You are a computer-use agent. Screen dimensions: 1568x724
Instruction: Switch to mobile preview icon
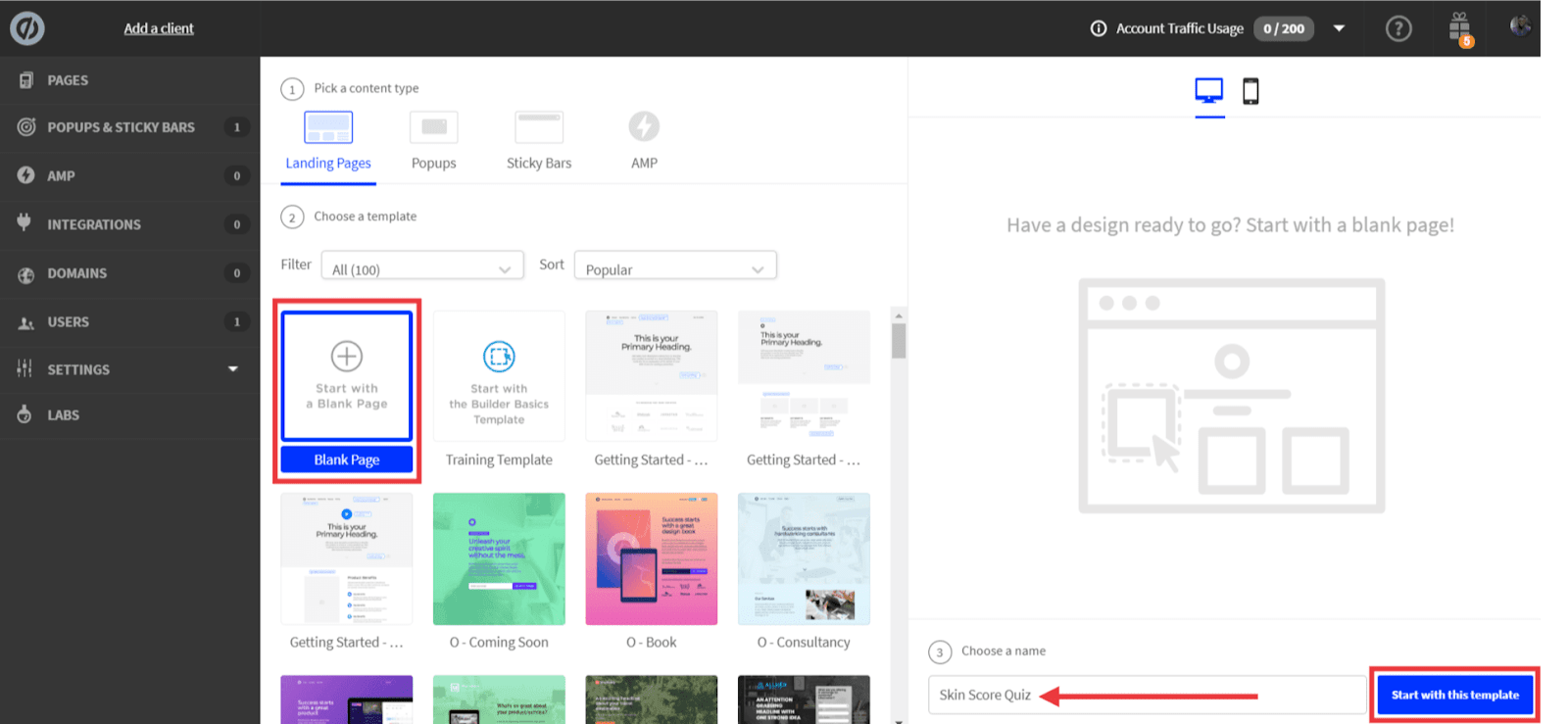[x=1250, y=91]
